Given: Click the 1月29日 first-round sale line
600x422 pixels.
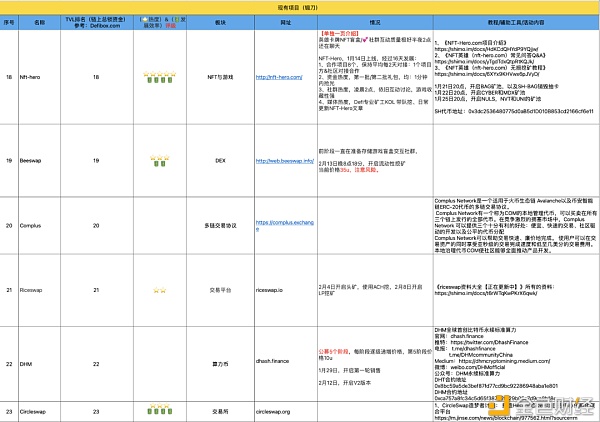Looking at the screenshot, I should [x=349, y=370].
